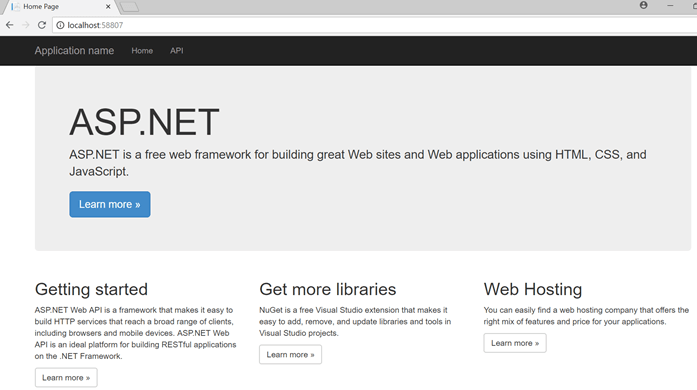Click Learn more under Web Hosting
Image resolution: width=697 pixels, height=390 pixels.
pos(515,343)
